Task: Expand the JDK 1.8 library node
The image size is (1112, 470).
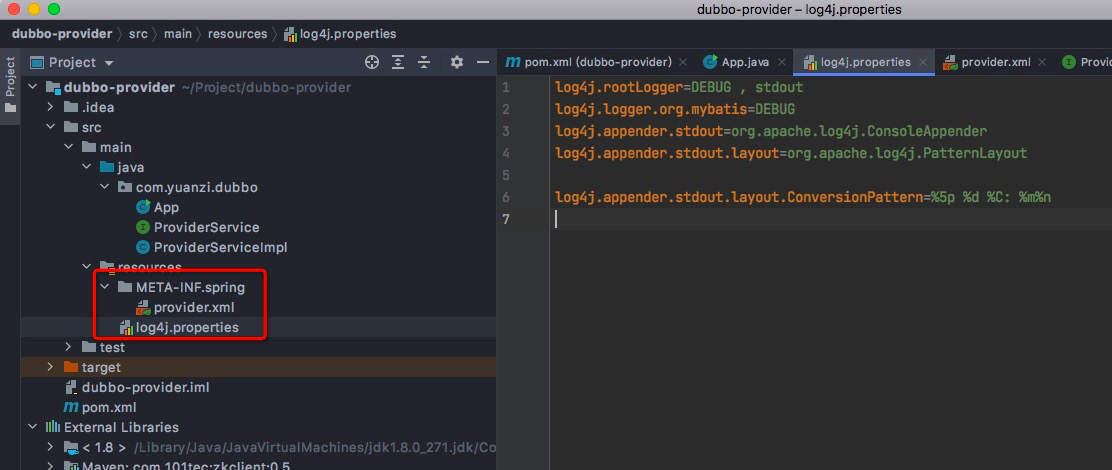Action: (50, 447)
